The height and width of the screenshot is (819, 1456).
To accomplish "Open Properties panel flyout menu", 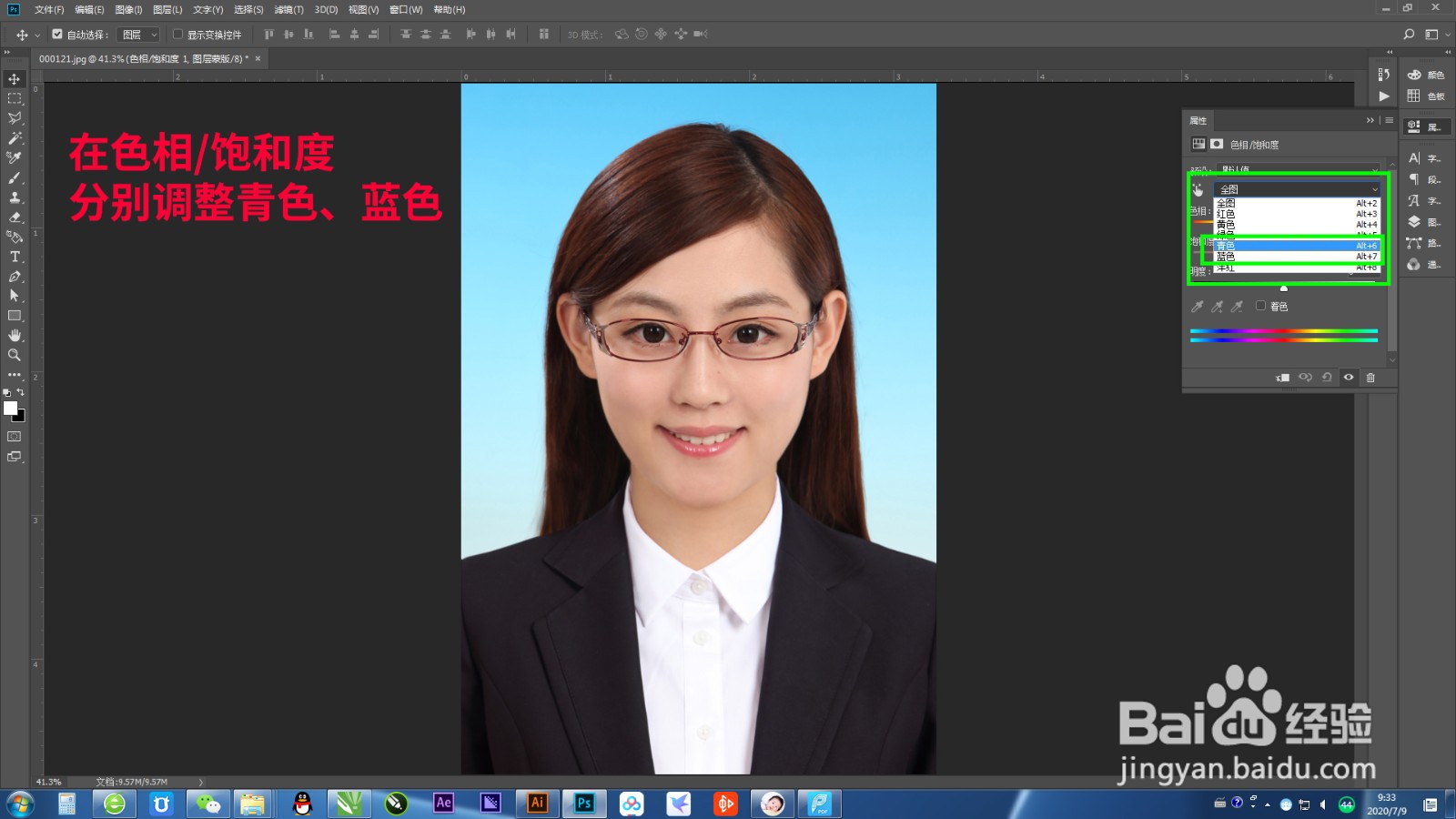I will [x=1389, y=120].
